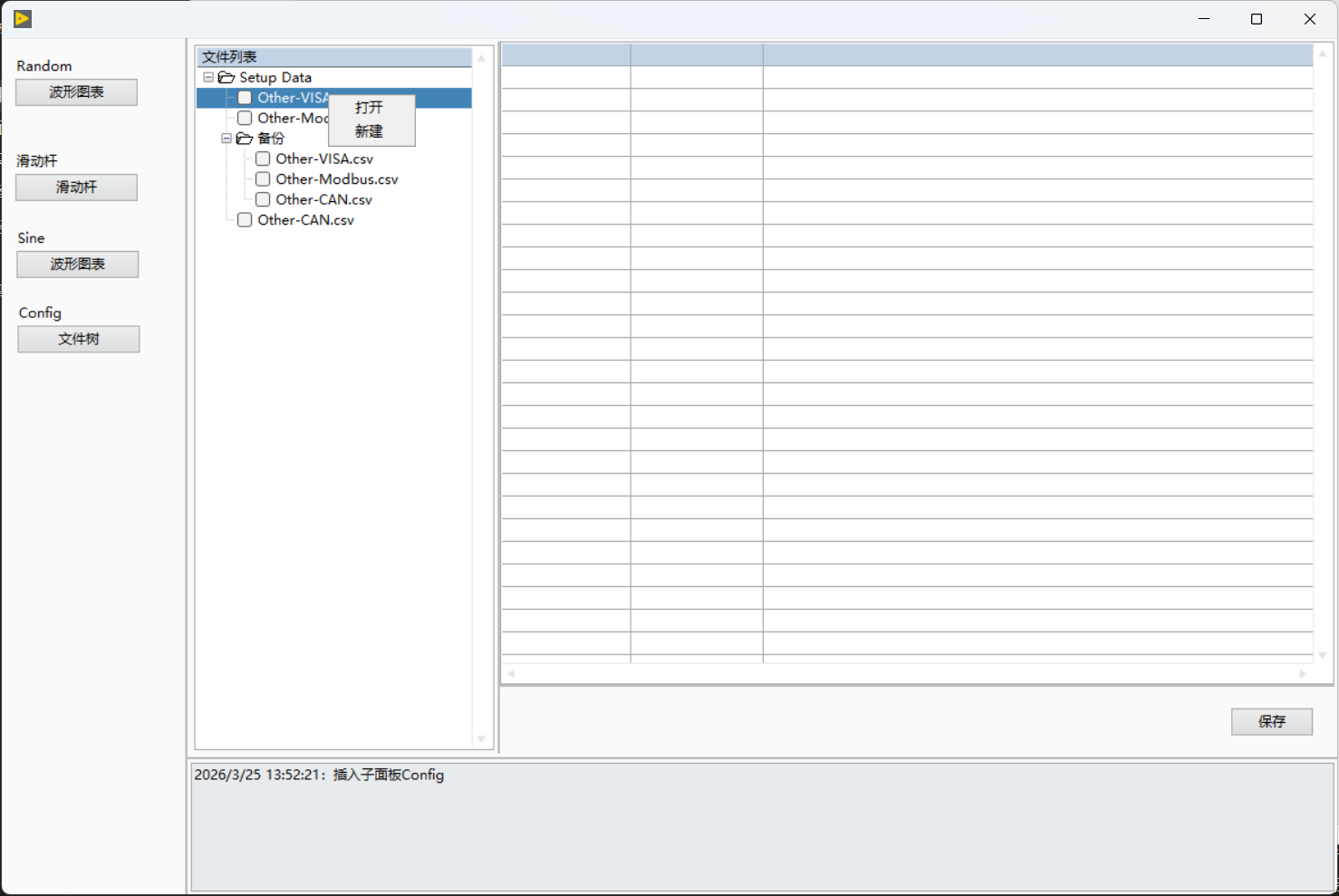The image size is (1339, 896).
Task: Click the LabVIEW application icon in title bar
Action: [23, 19]
